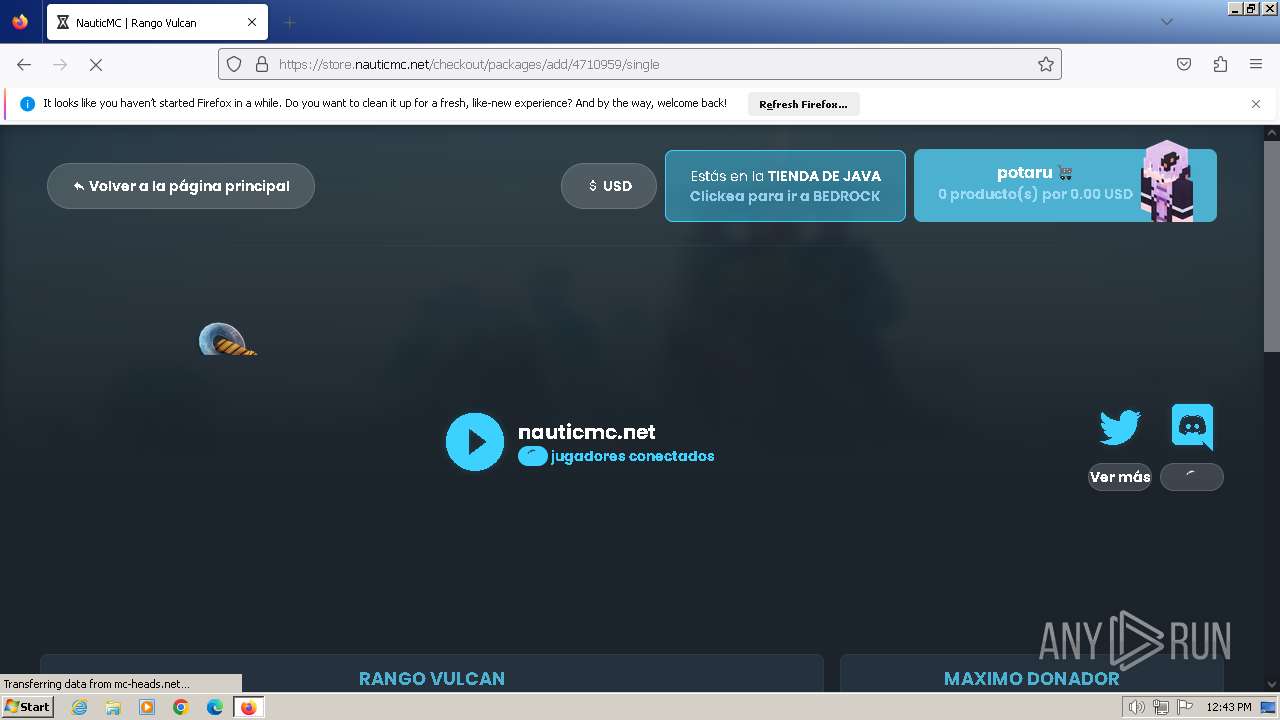Bookmark this page with the star
The height and width of the screenshot is (720, 1280).
[x=1046, y=64]
